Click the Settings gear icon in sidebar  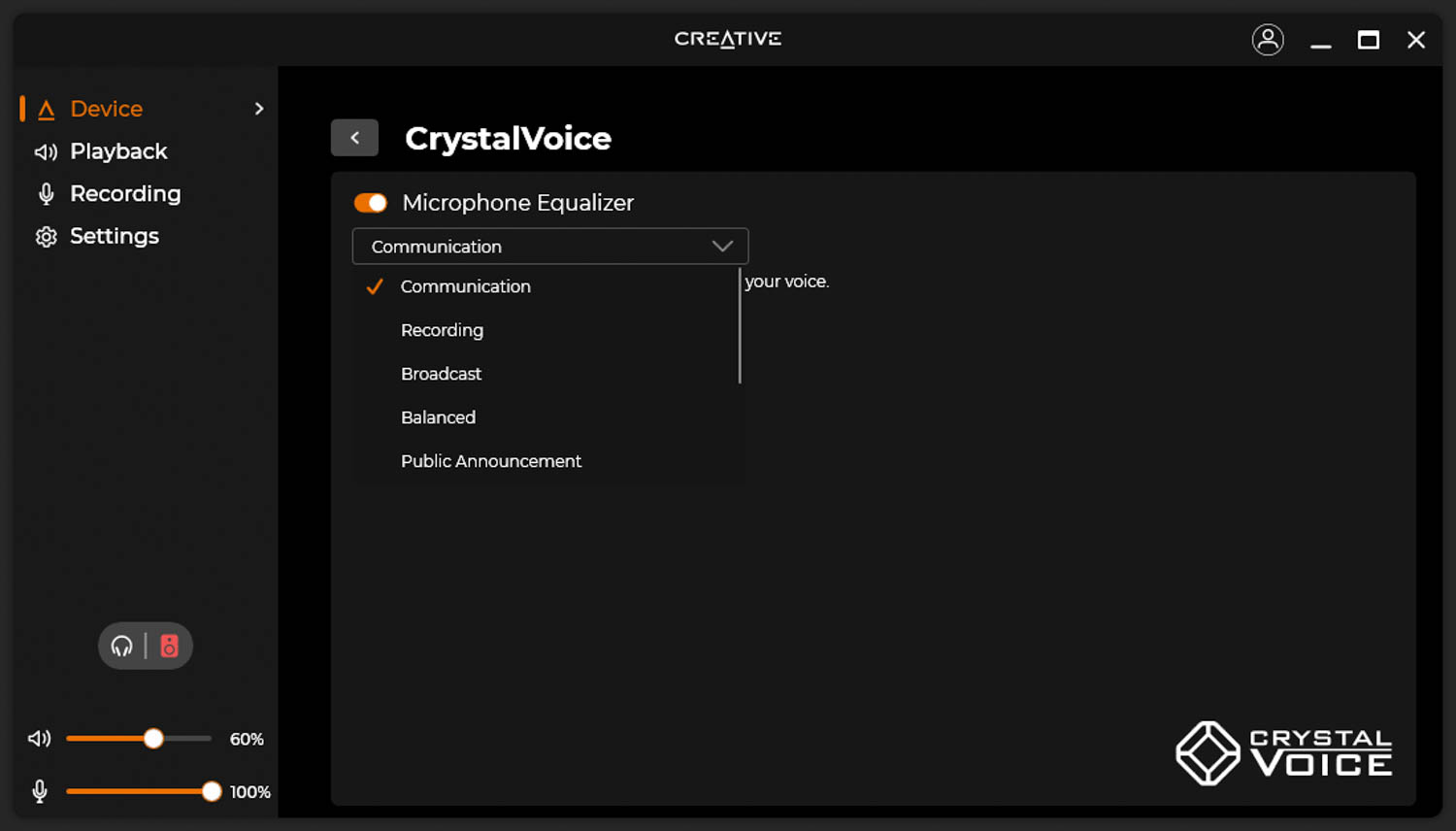pos(46,237)
